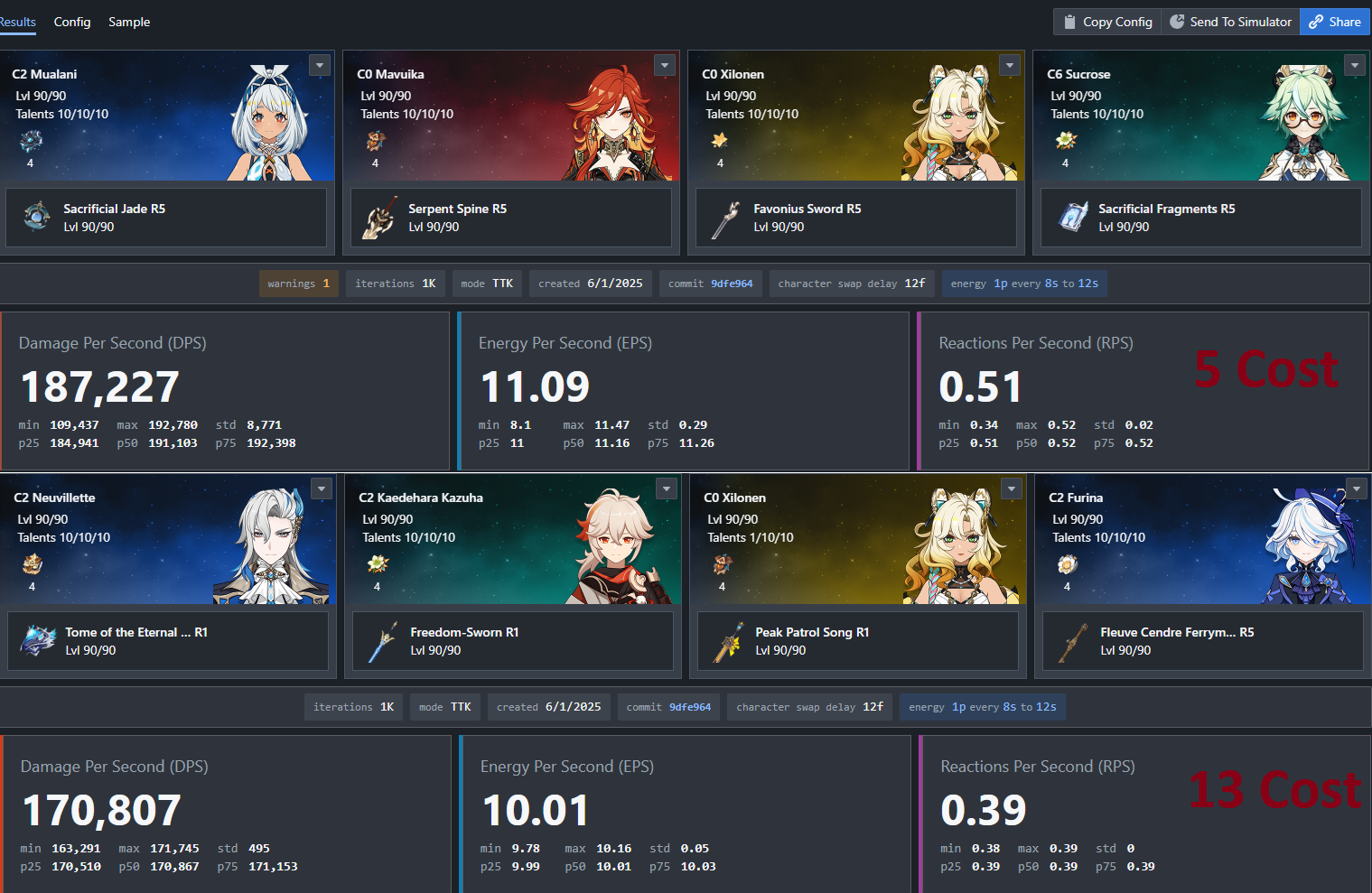This screenshot has height=893, width=1372.
Task: Open commit 9dfe964 link in Neuvillette team info bar
Action: click(x=690, y=707)
